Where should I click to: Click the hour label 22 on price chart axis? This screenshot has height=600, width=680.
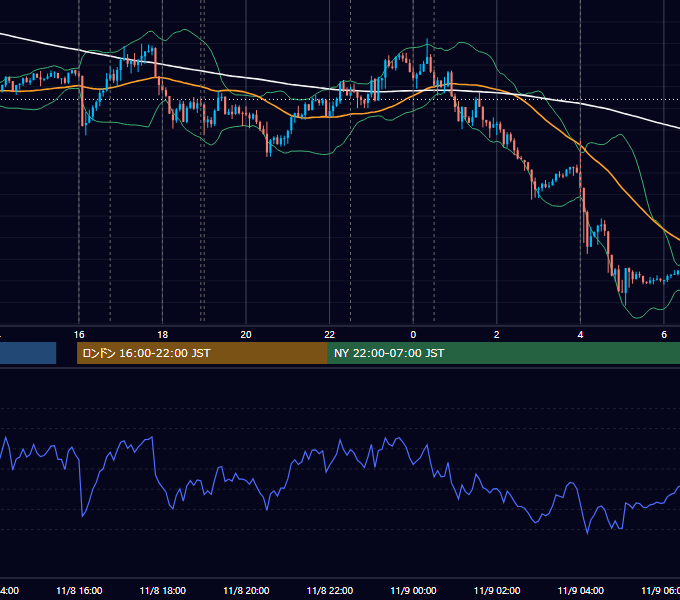pos(330,335)
